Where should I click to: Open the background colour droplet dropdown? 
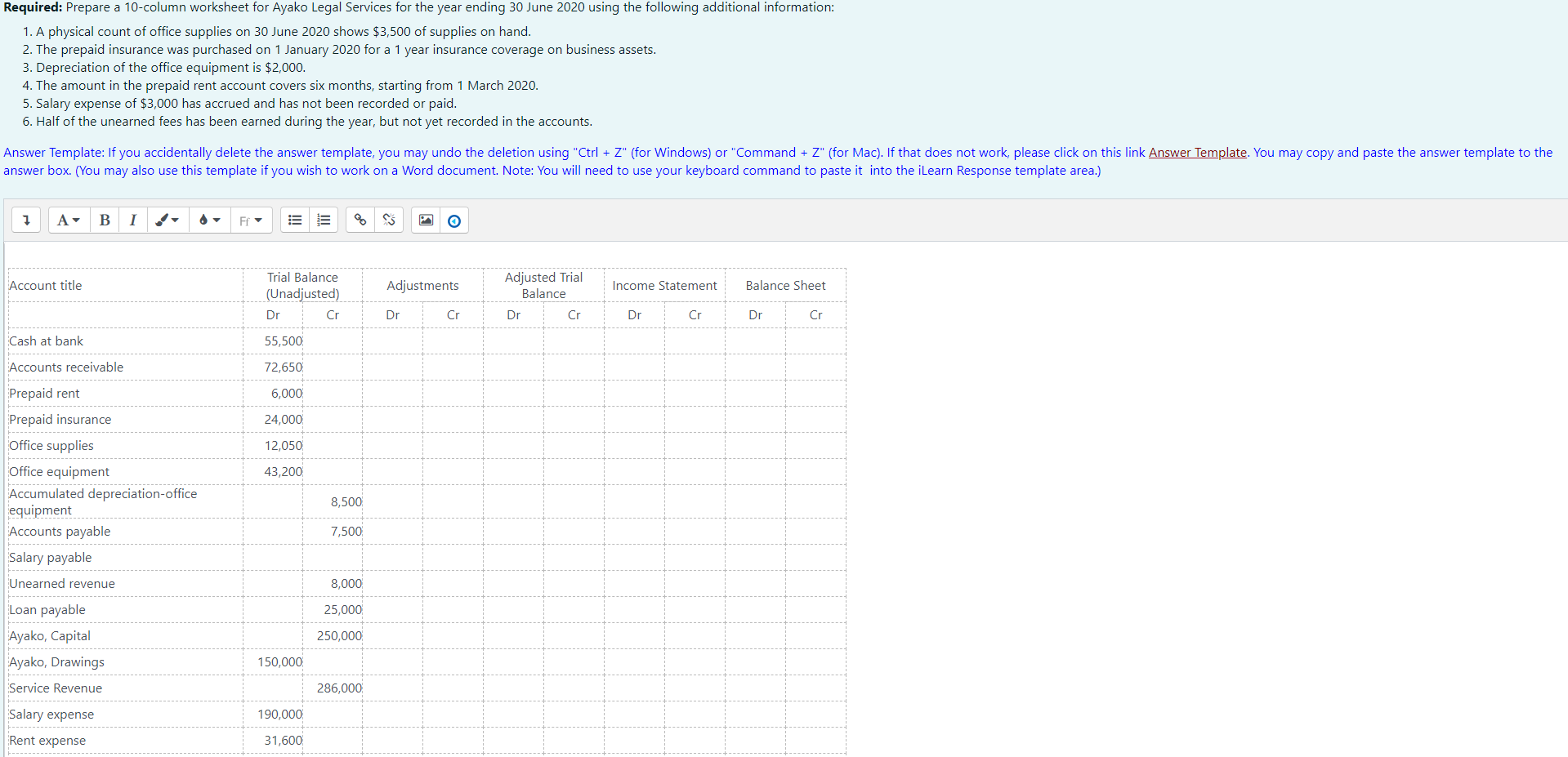(209, 220)
